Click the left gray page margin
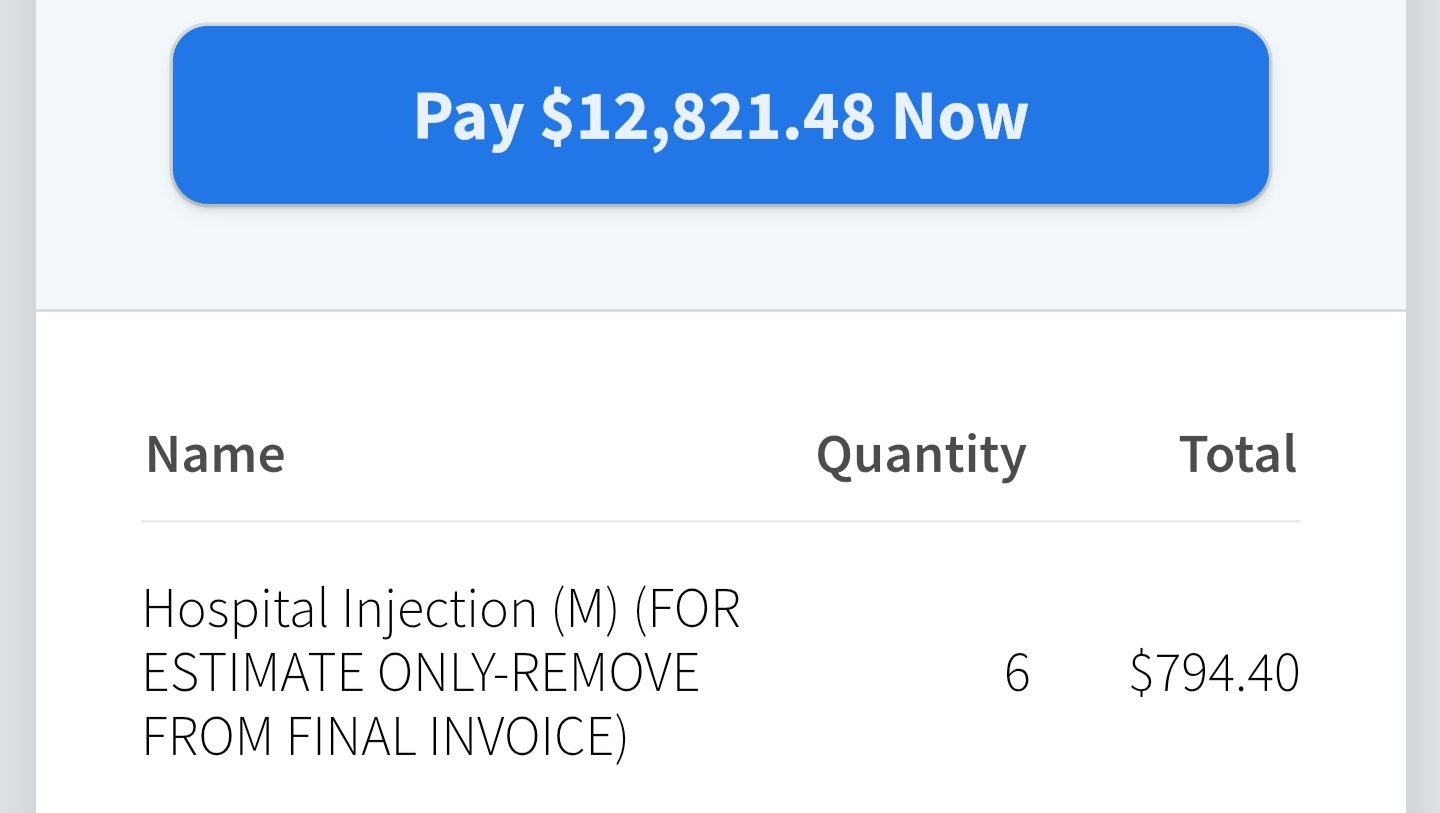This screenshot has height=813, width=1440. coord(17,400)
